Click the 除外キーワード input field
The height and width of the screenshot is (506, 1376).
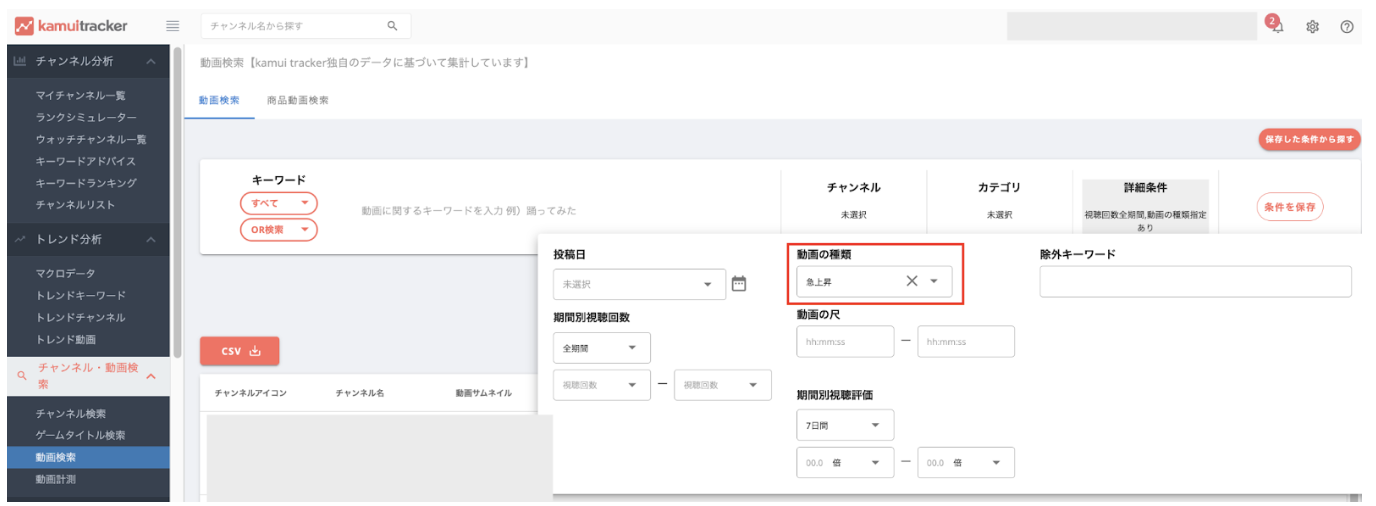pyautogui.click(x=1195, y=282)
